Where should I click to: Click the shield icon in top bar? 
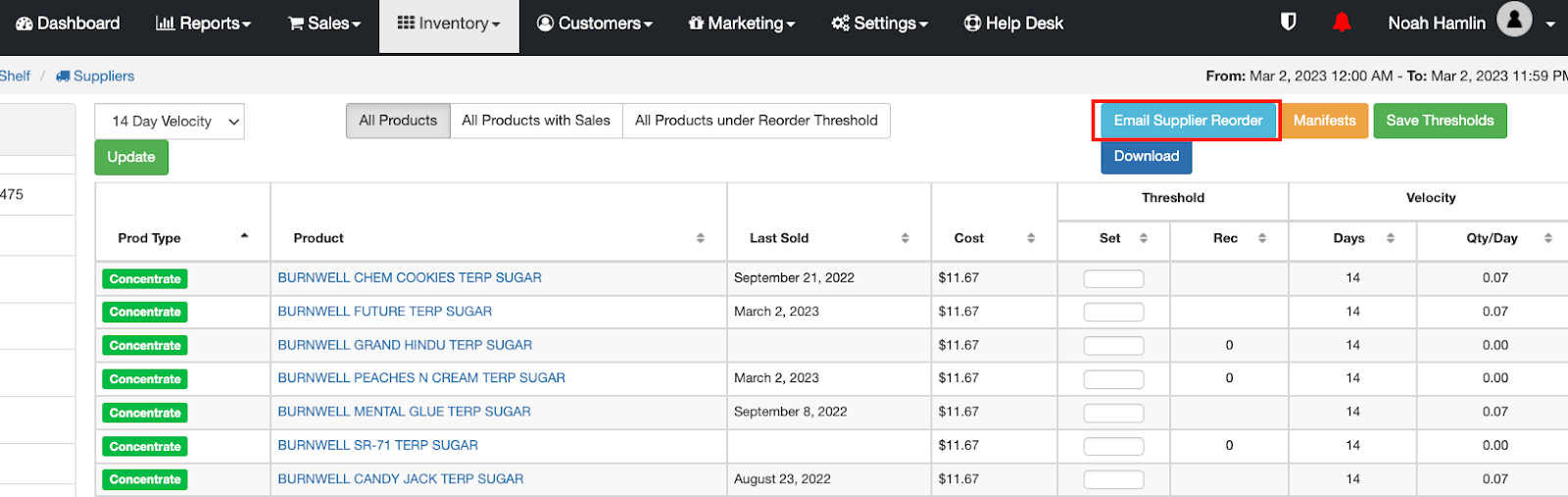point(1289,22)
